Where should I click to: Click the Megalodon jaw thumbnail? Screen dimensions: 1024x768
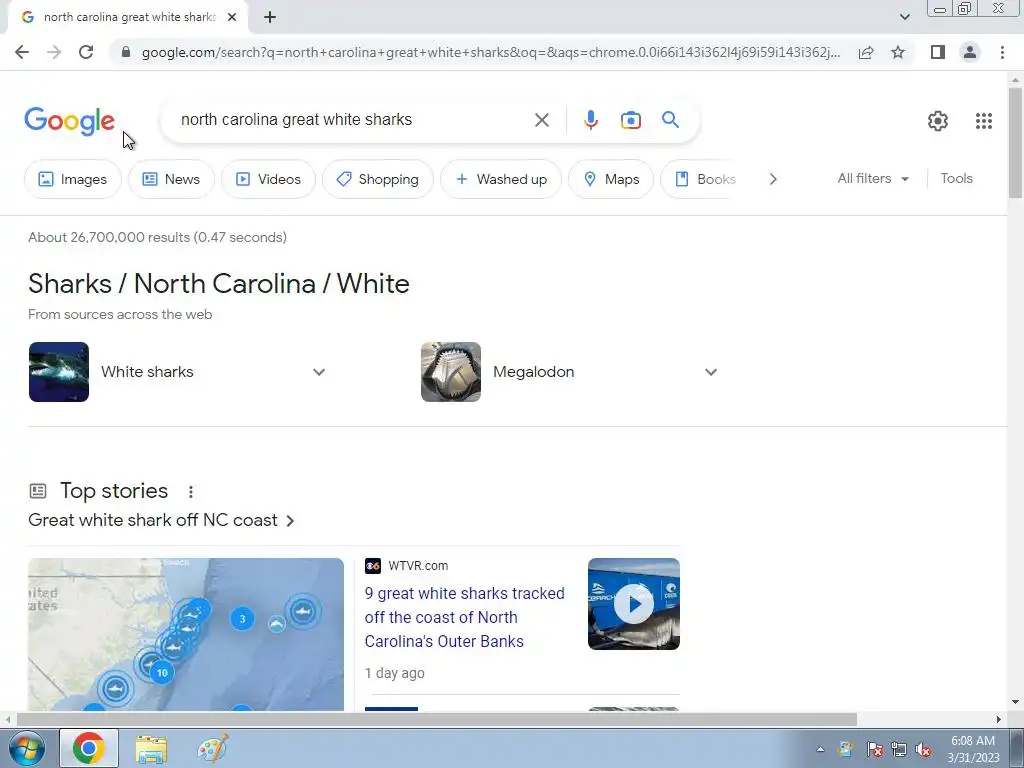[451, 372]
